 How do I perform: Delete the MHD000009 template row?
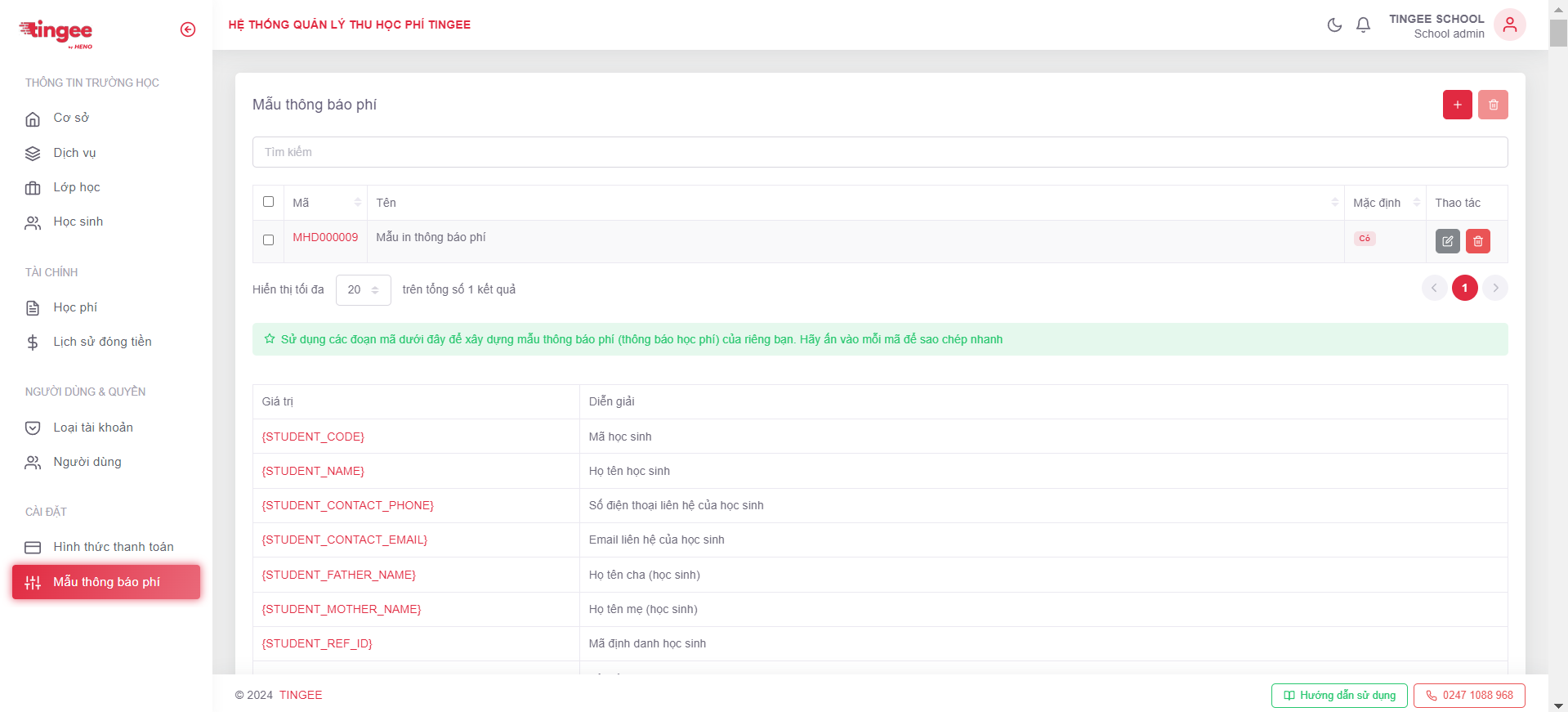click(x=1478, y=241)
